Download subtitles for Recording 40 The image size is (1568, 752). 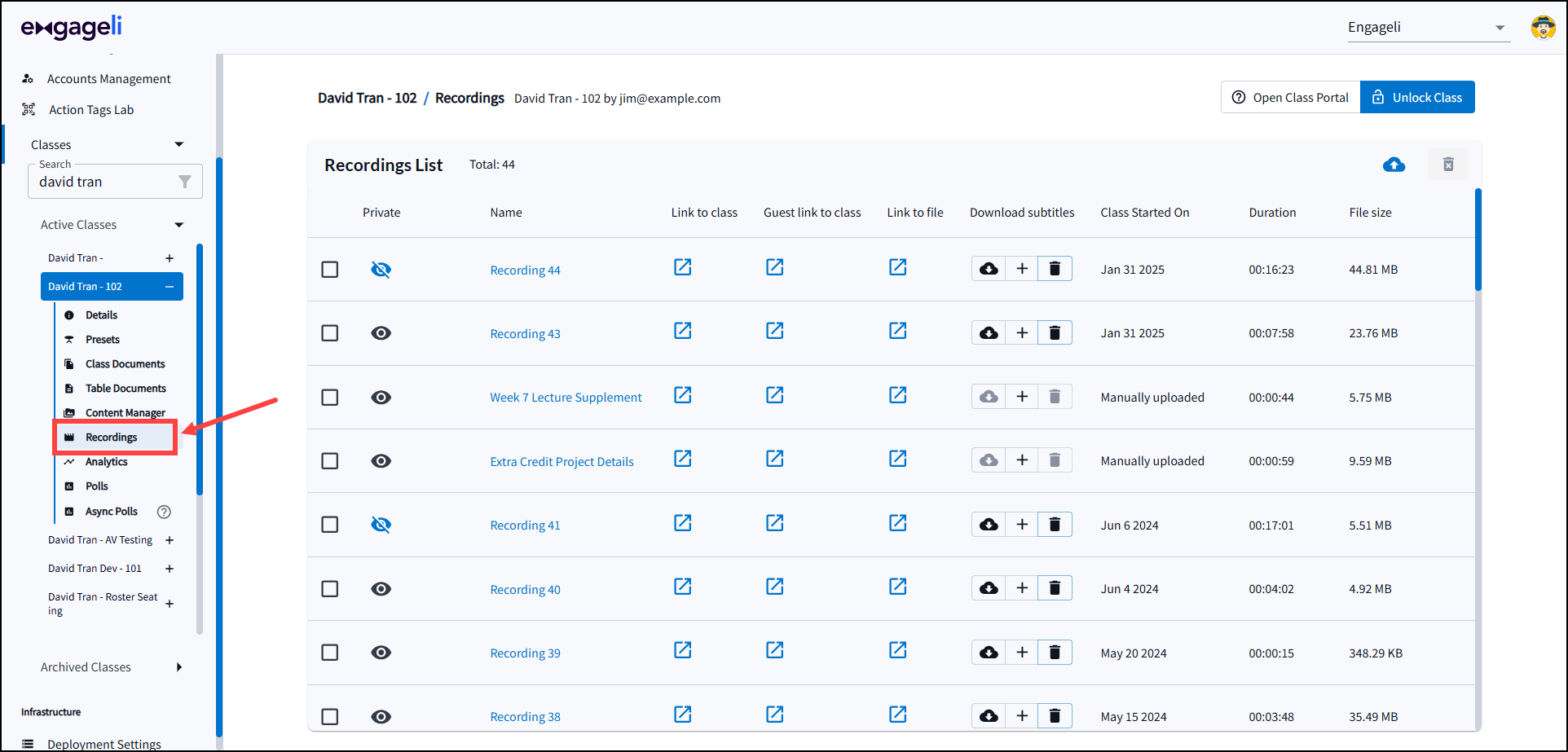click(989, 588)
